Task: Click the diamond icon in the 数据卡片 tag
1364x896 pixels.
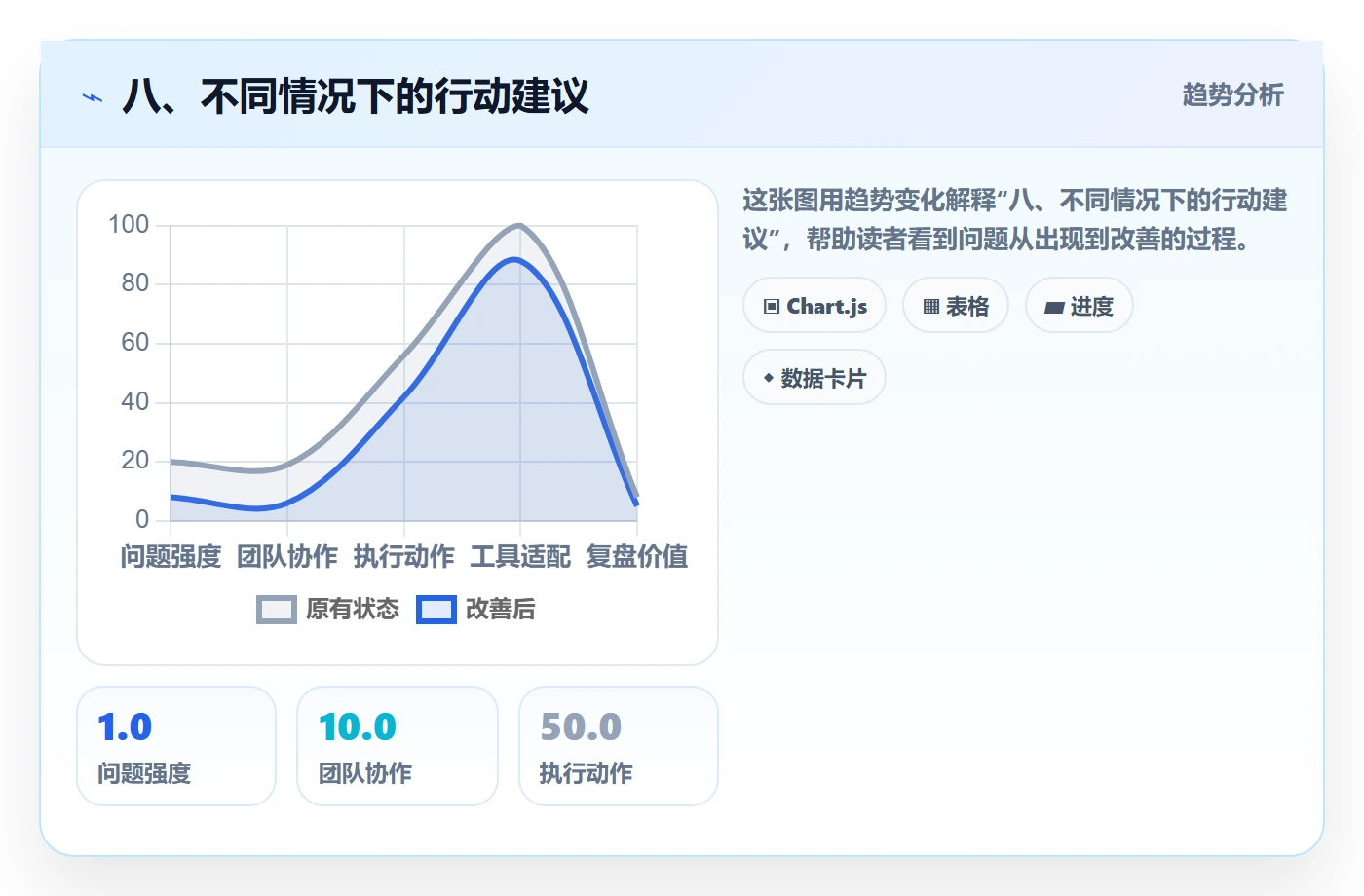Action: pos(769,378)
